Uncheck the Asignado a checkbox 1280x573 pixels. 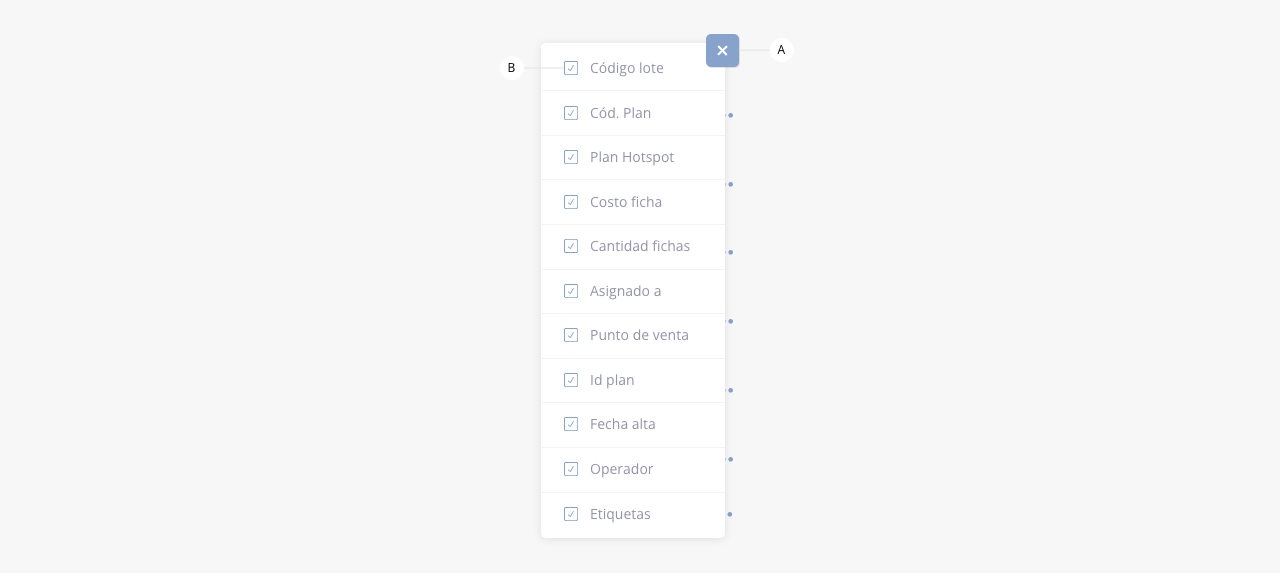pos(571,291)
